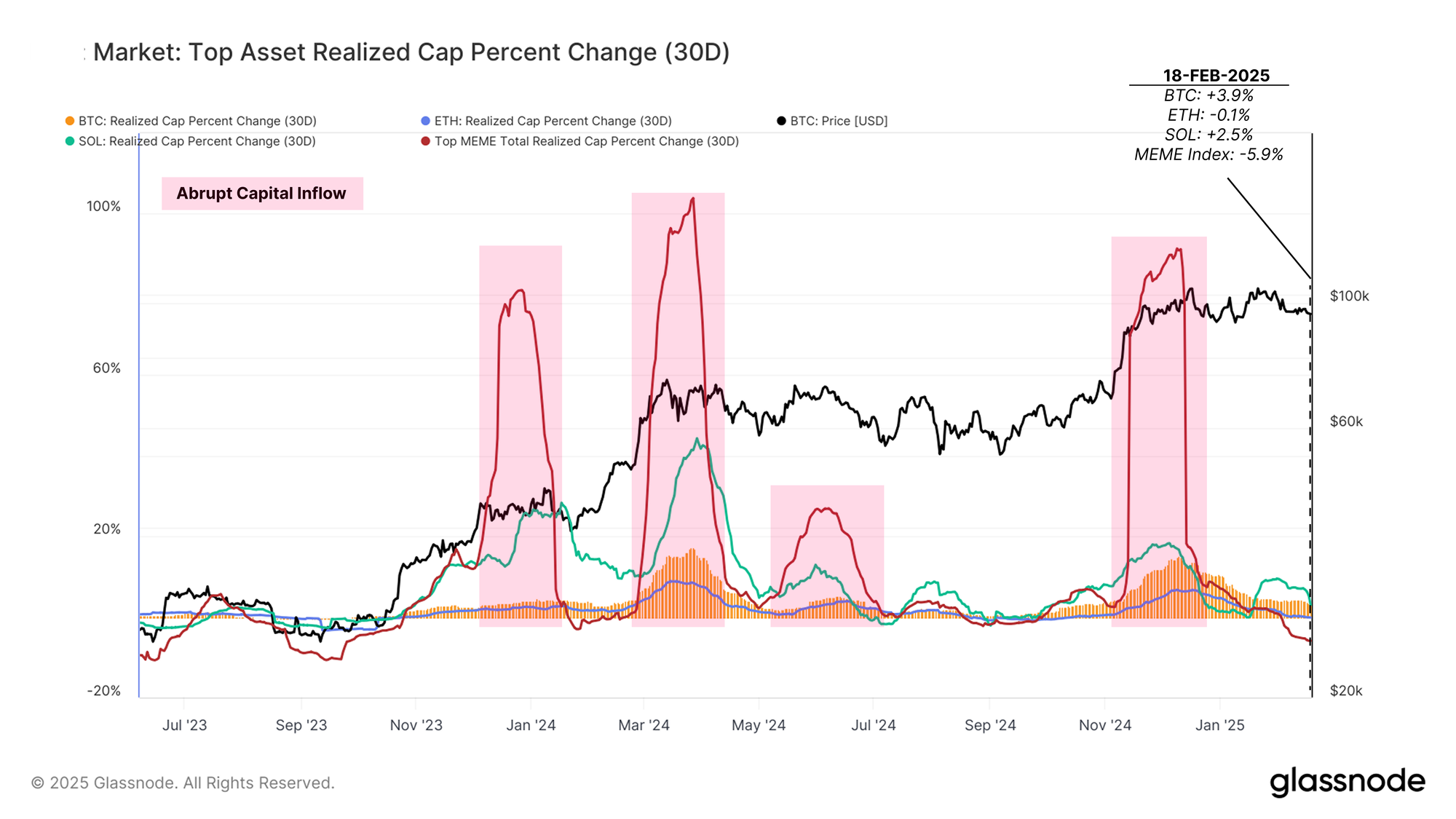Screen dimensions: 1456x819
Task: Select the 18-FEB-2025 annotation header
Action: [x=1216, y=76]
